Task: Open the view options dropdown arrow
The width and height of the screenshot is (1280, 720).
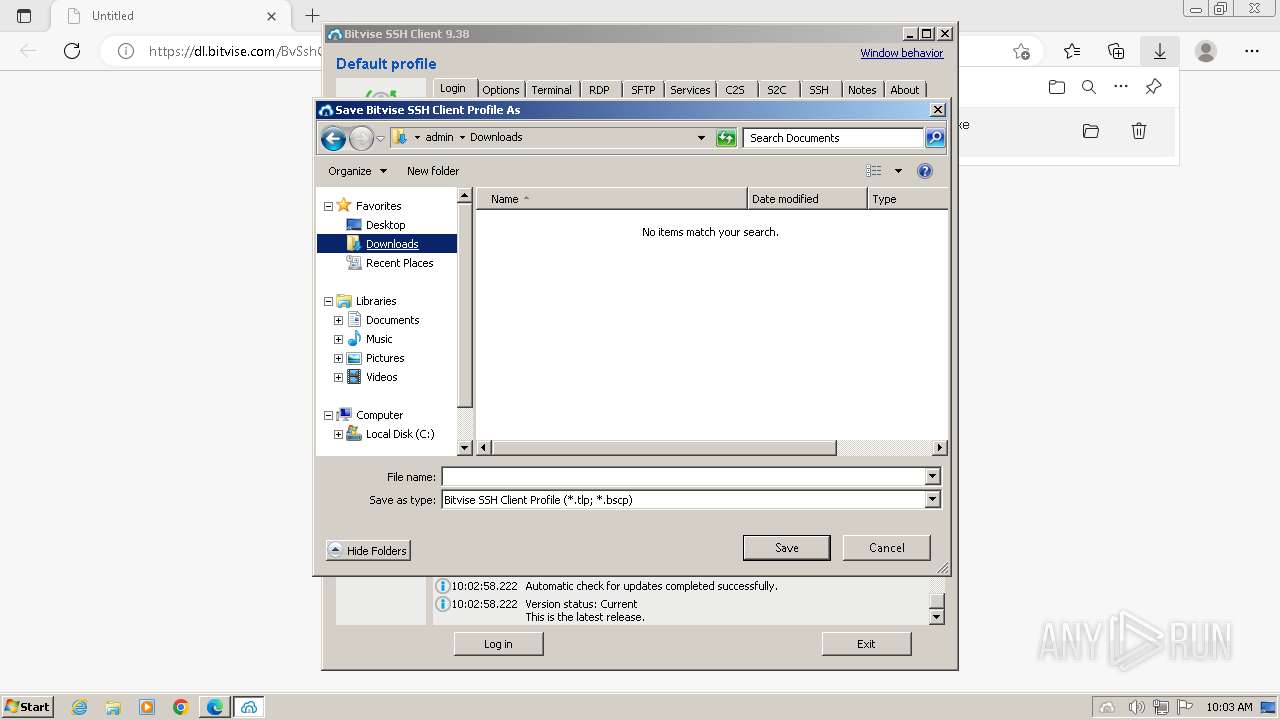Action: pos(898,171)
